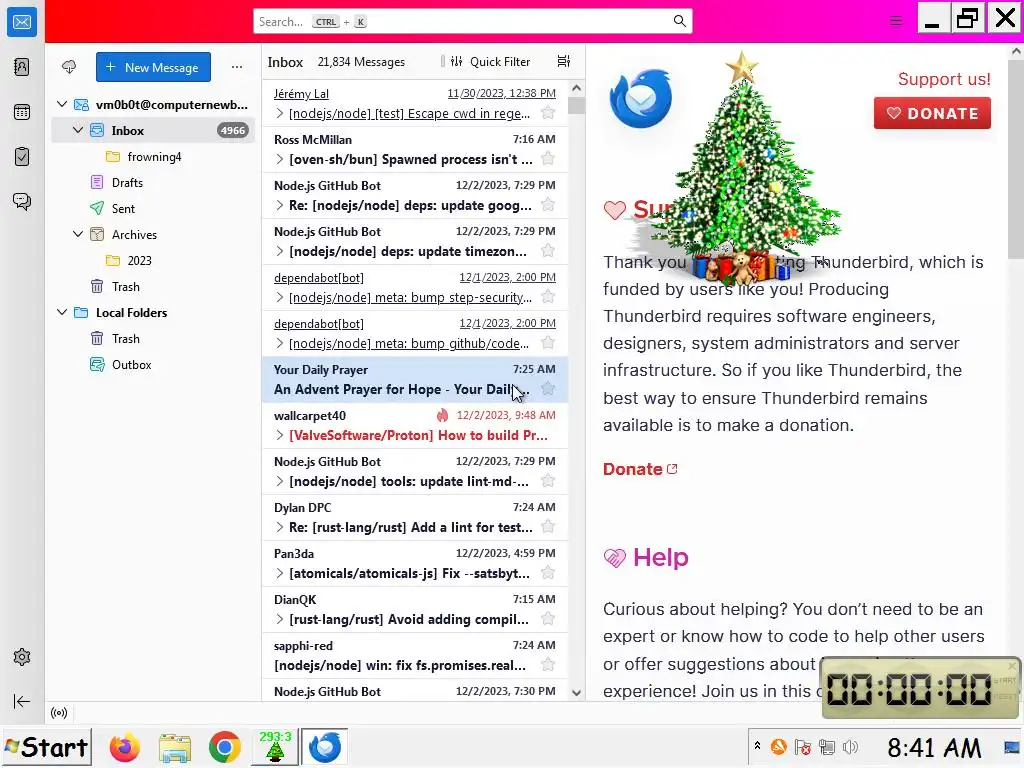Click the online status indicator icon
The image size is (1024, 768).
tap(59, 712)
